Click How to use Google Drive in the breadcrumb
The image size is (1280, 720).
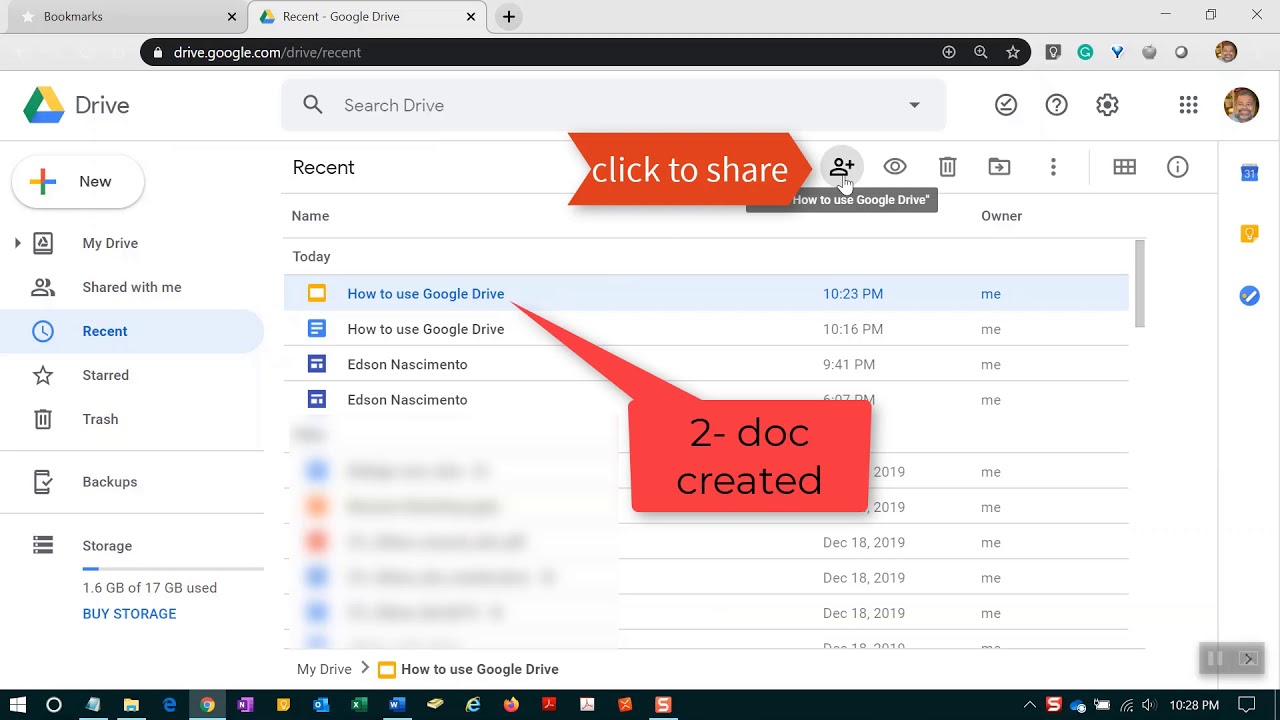pyautogui.click(x=480, y=669)
